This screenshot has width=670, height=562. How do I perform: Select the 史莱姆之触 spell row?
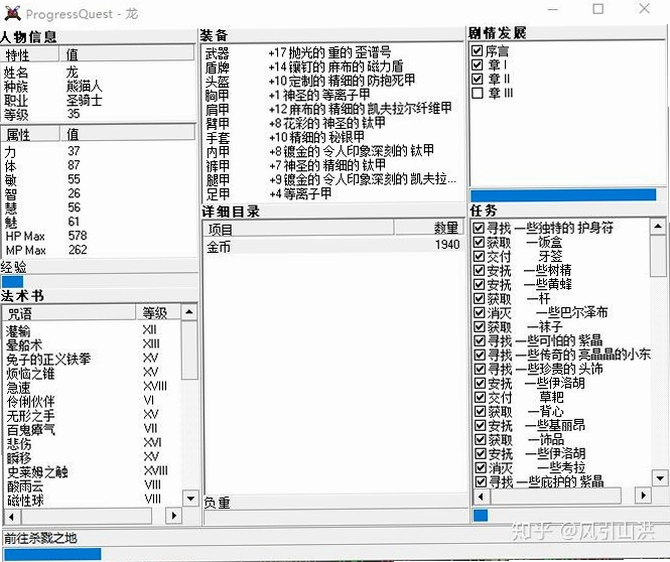tap(92, 471)
